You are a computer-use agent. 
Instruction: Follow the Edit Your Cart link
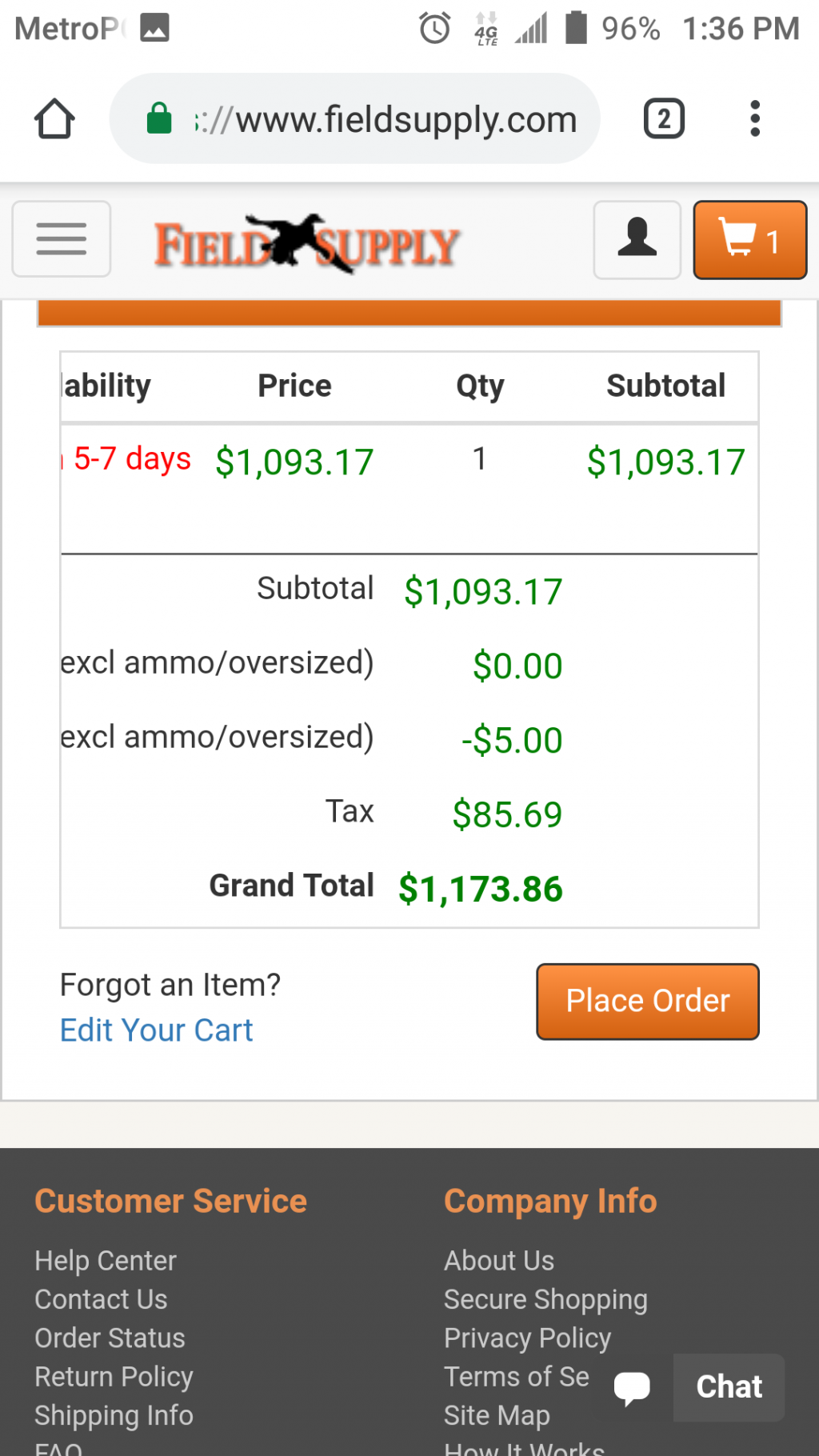pyautogui.click(x=157, y=1030)
